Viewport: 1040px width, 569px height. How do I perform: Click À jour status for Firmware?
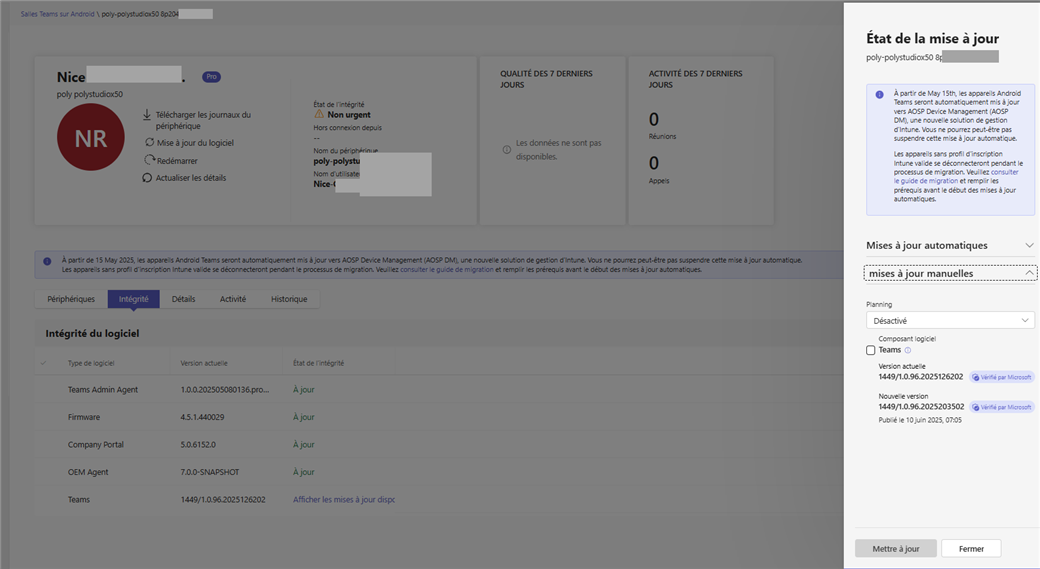pos(304,417)
